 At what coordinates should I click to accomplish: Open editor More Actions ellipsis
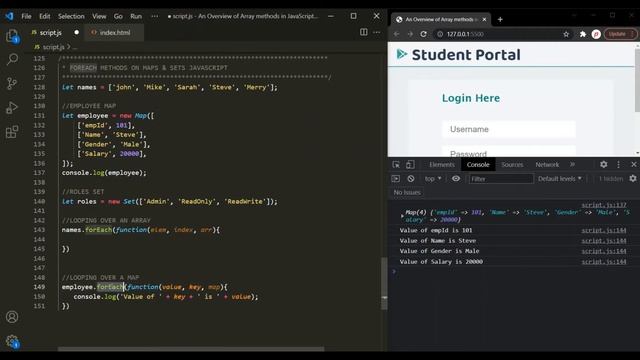click(x=377, y=32)
